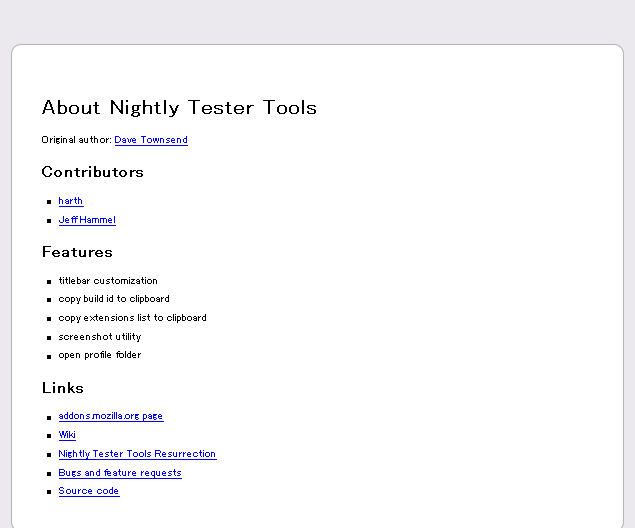Open Nightly Tester Tools Resurrection link
This screenshot has height=528, width=635.
click(x=137, y=454)
